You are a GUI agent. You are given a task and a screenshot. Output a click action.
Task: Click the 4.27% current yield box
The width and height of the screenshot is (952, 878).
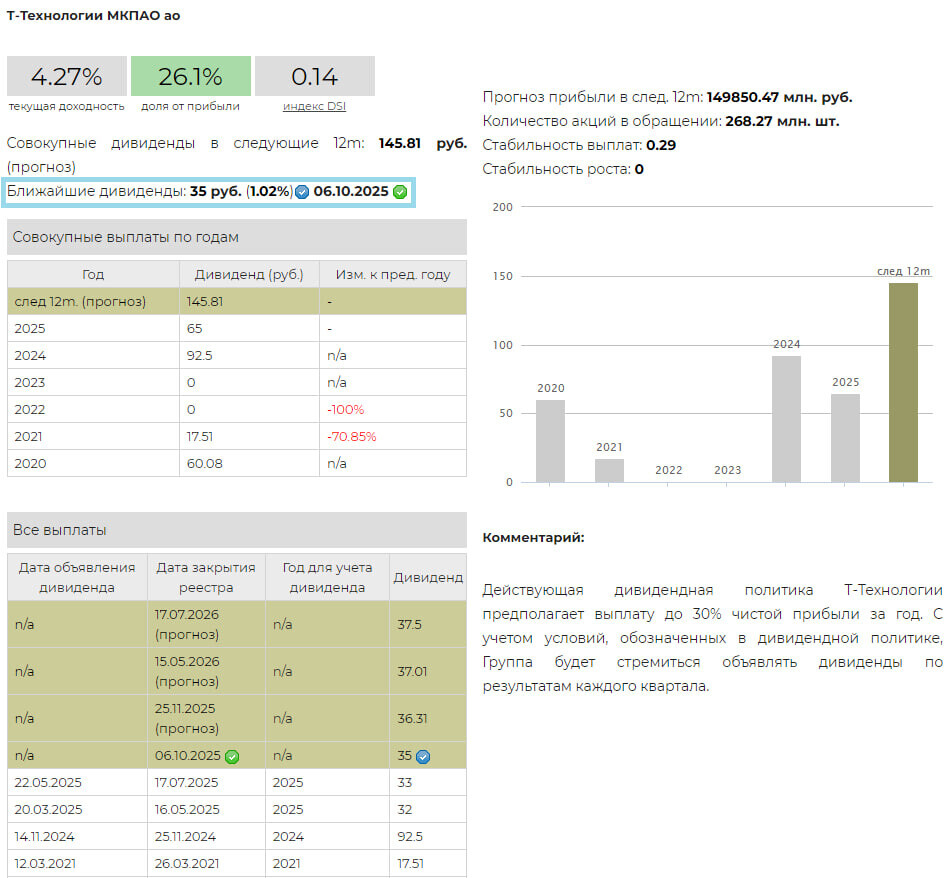pos(67,77)
